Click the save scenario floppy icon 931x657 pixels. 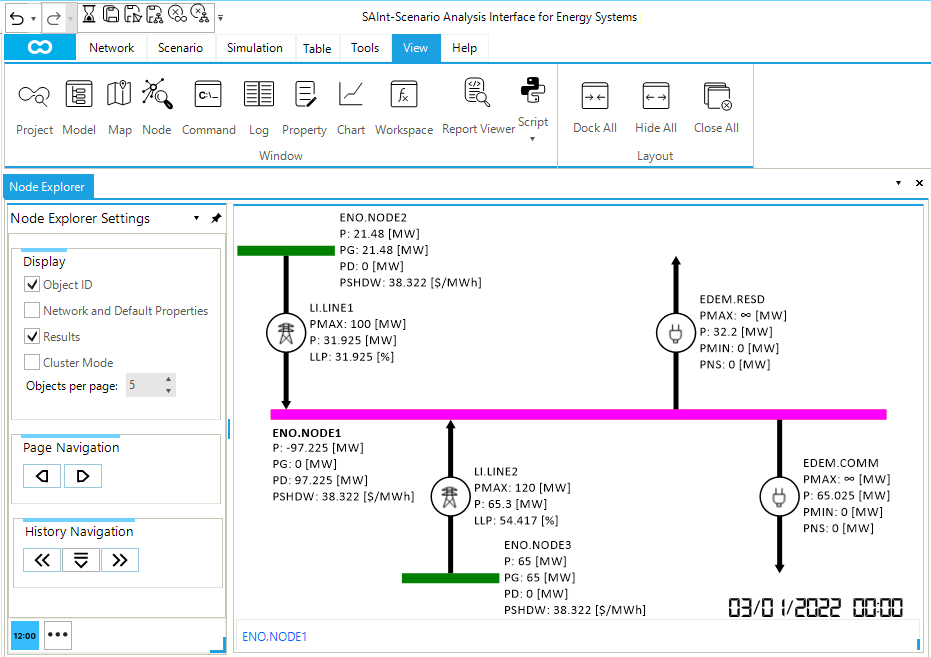pos(133,14)
